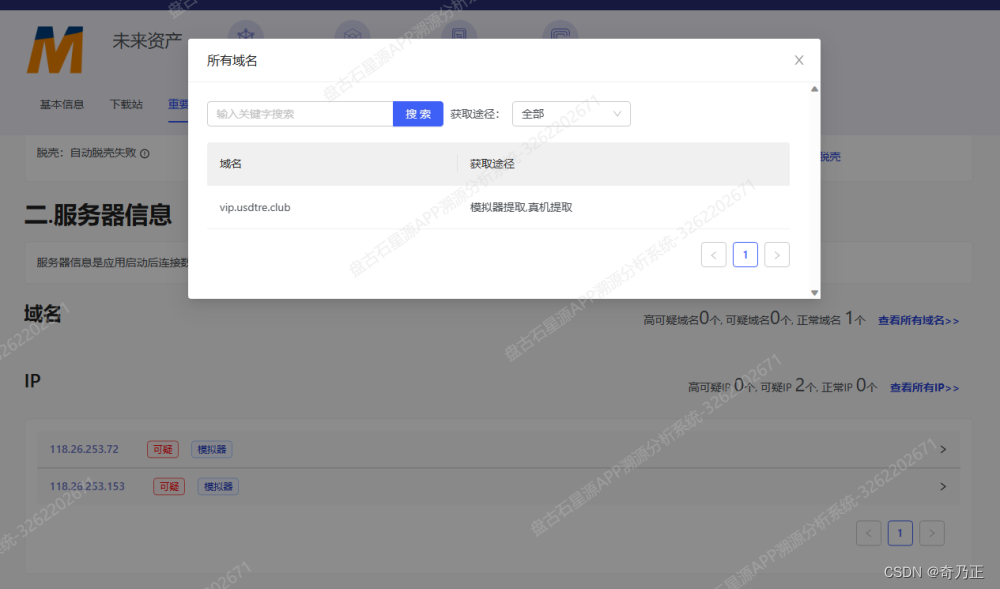The height and width of the screenshot is (589, 1000).
Task: Click the 获取途径 column header
Action: [492, 164]
